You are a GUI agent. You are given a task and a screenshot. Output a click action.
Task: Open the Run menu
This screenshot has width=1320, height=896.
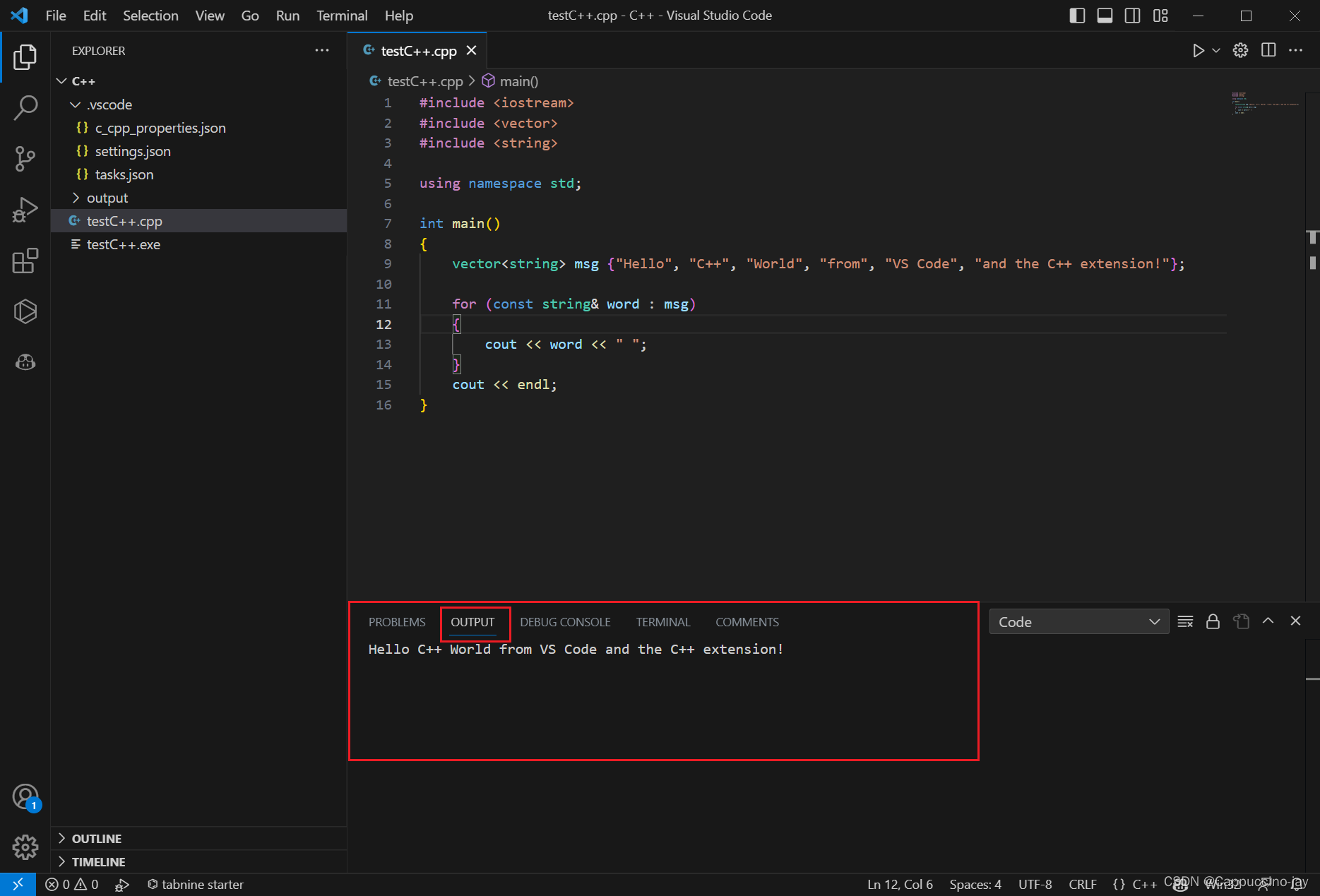coord(287,16)
